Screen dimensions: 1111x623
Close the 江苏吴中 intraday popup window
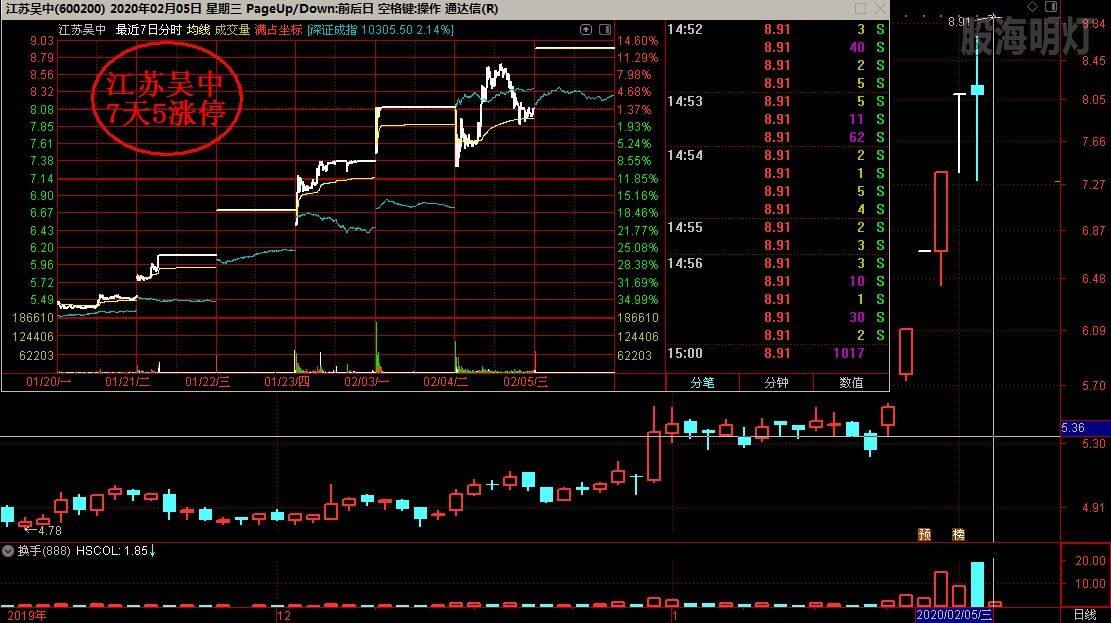click(x=880, y=9)
